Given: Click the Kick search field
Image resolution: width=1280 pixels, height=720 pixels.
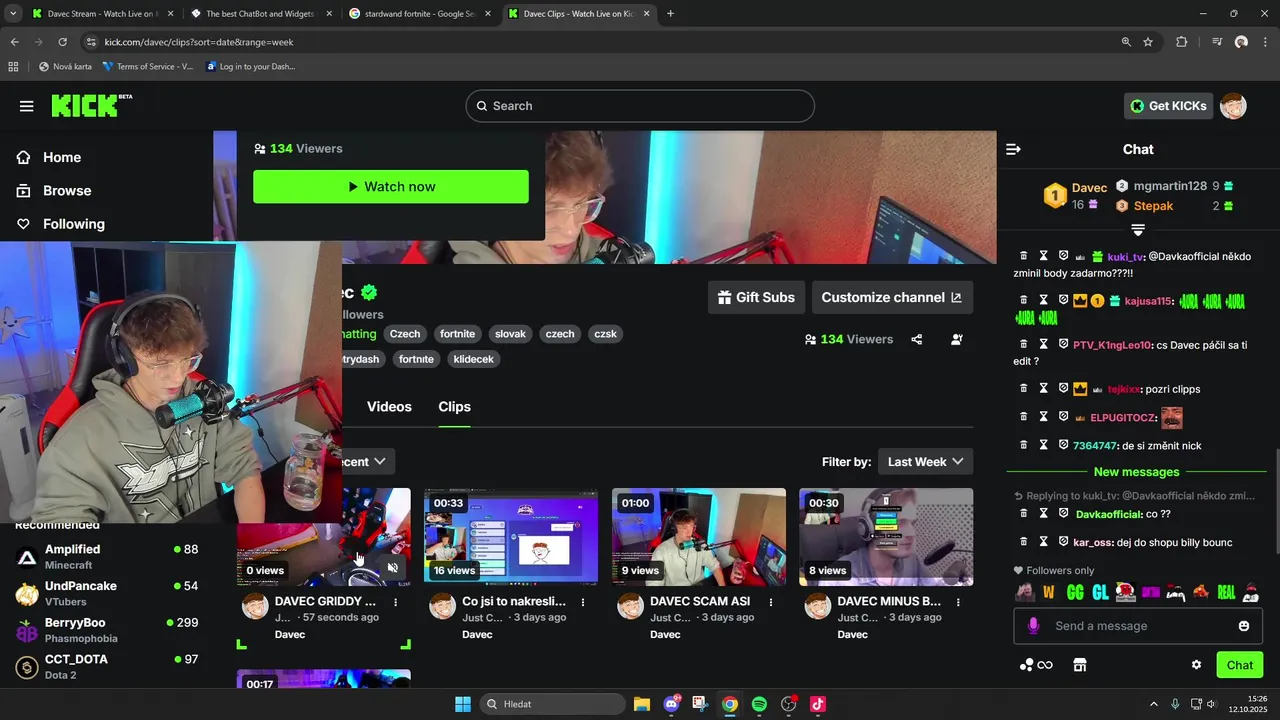Looking at the screenshot, I should 640,106.
